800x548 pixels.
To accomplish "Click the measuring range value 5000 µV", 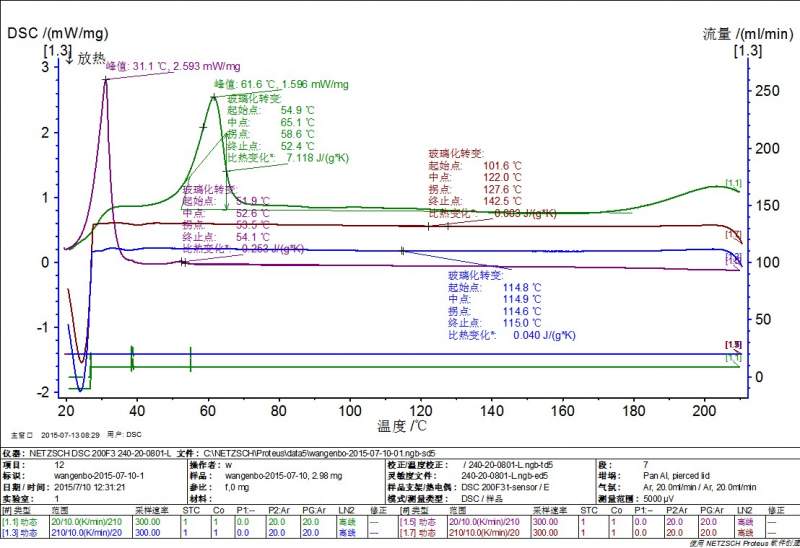I will (x=659, y=499).
